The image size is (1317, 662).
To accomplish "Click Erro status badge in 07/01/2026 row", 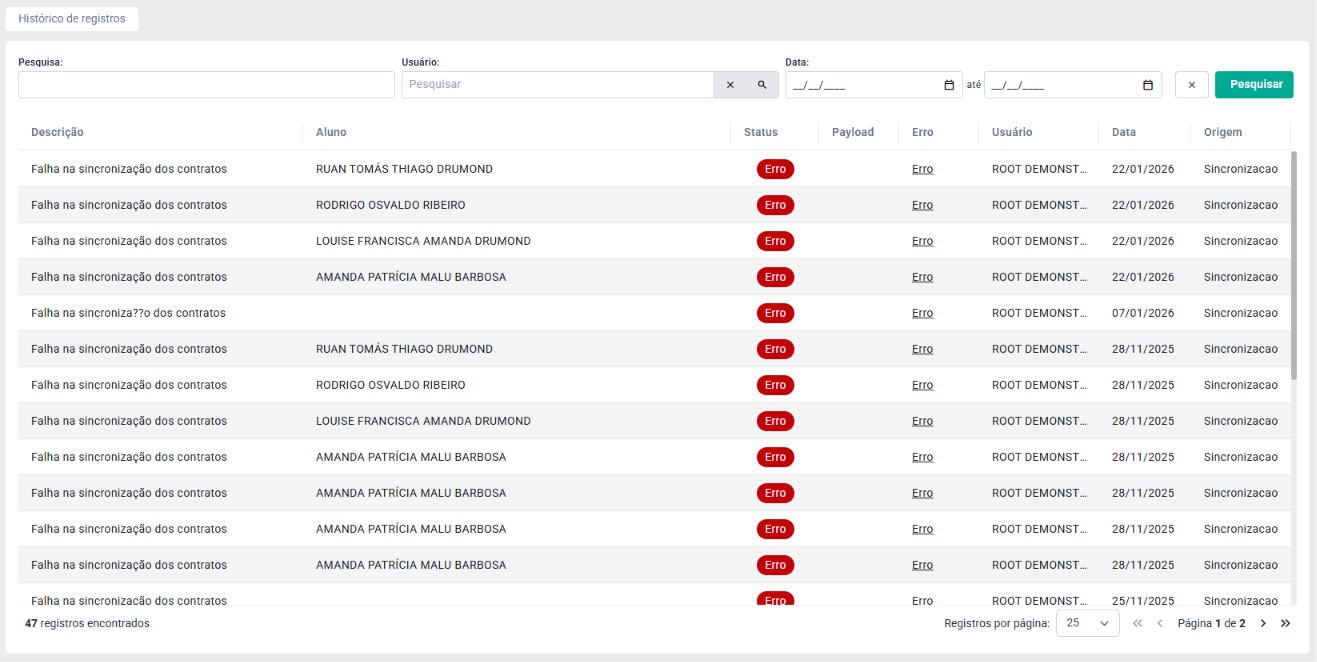I will coord(775,313).
